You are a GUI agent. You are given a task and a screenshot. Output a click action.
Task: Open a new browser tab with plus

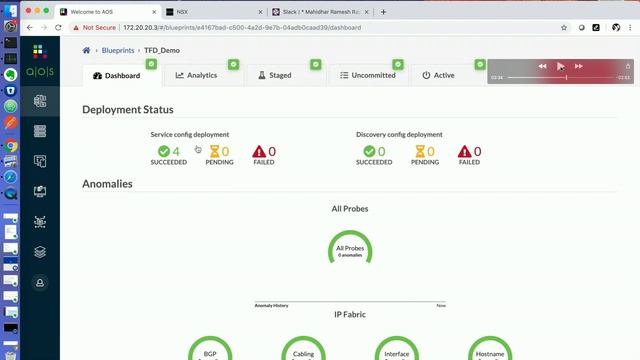coord(383,12)
